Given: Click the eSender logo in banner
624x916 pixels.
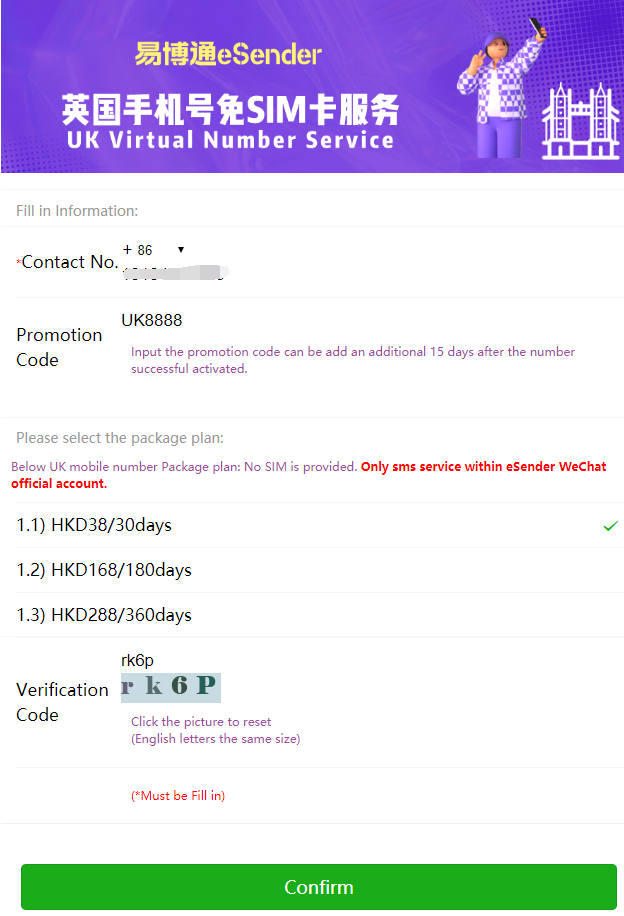Looking at the screenshot, I should click(x=228, y=54).
